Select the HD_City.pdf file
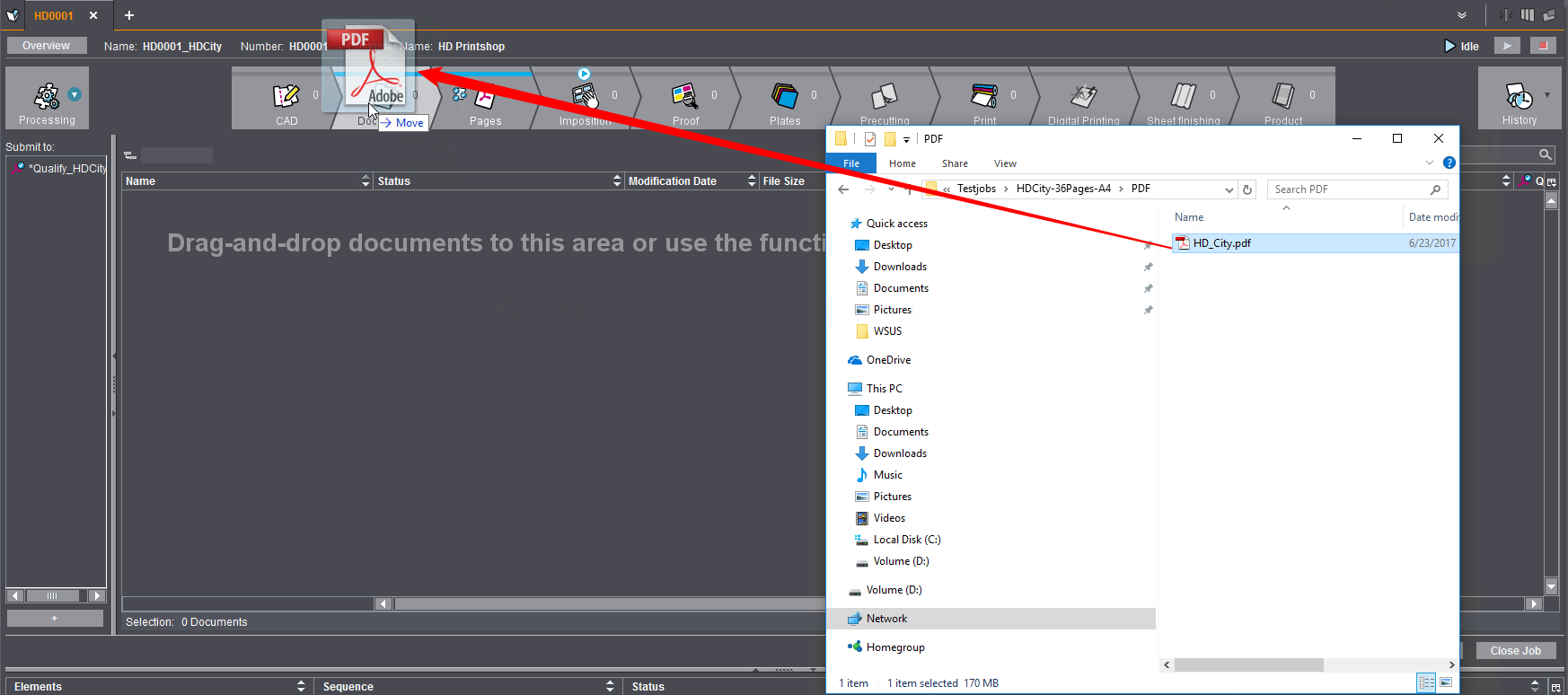 tap(1221, 243)
